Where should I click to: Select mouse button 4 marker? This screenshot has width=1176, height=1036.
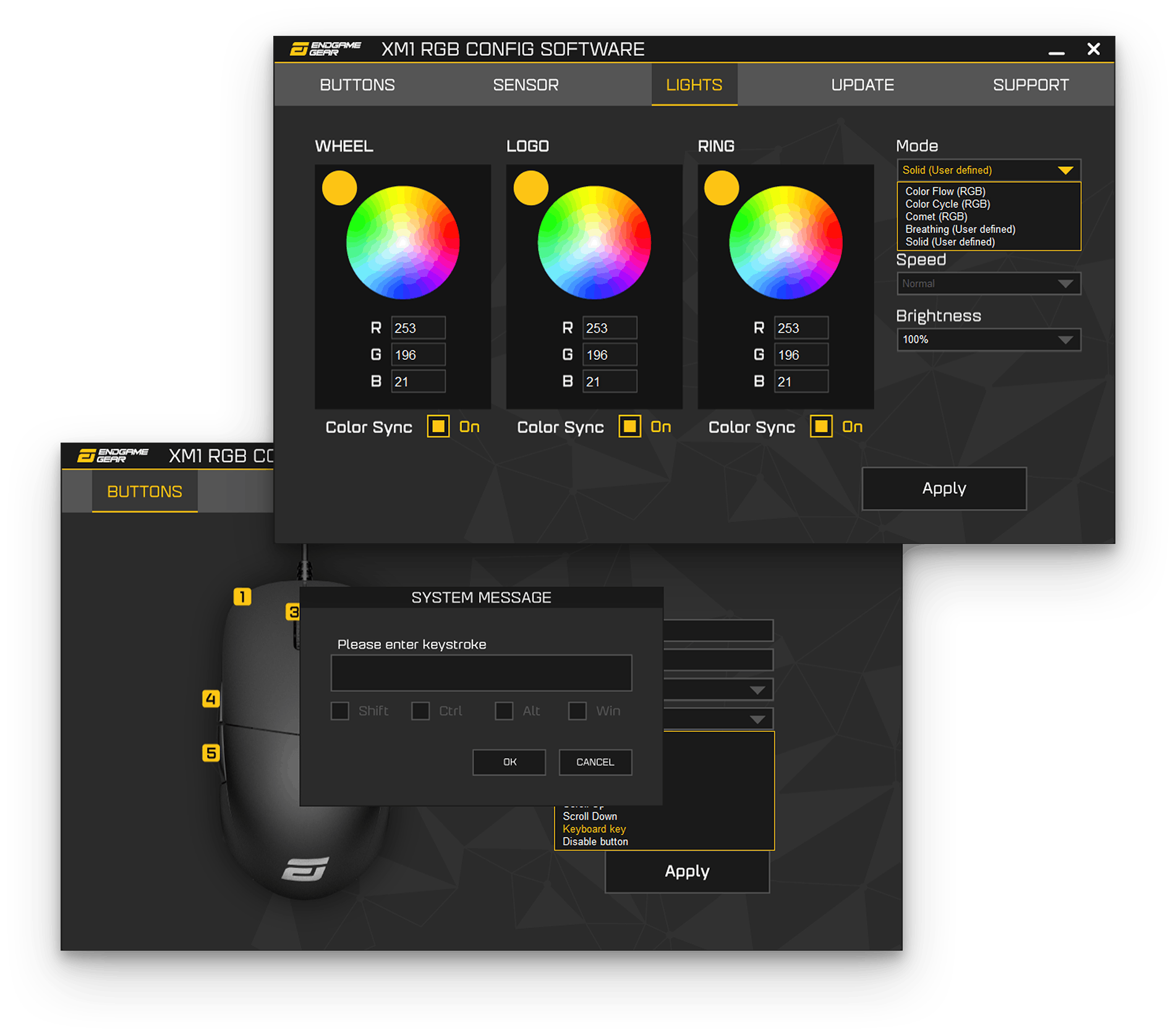211,698
